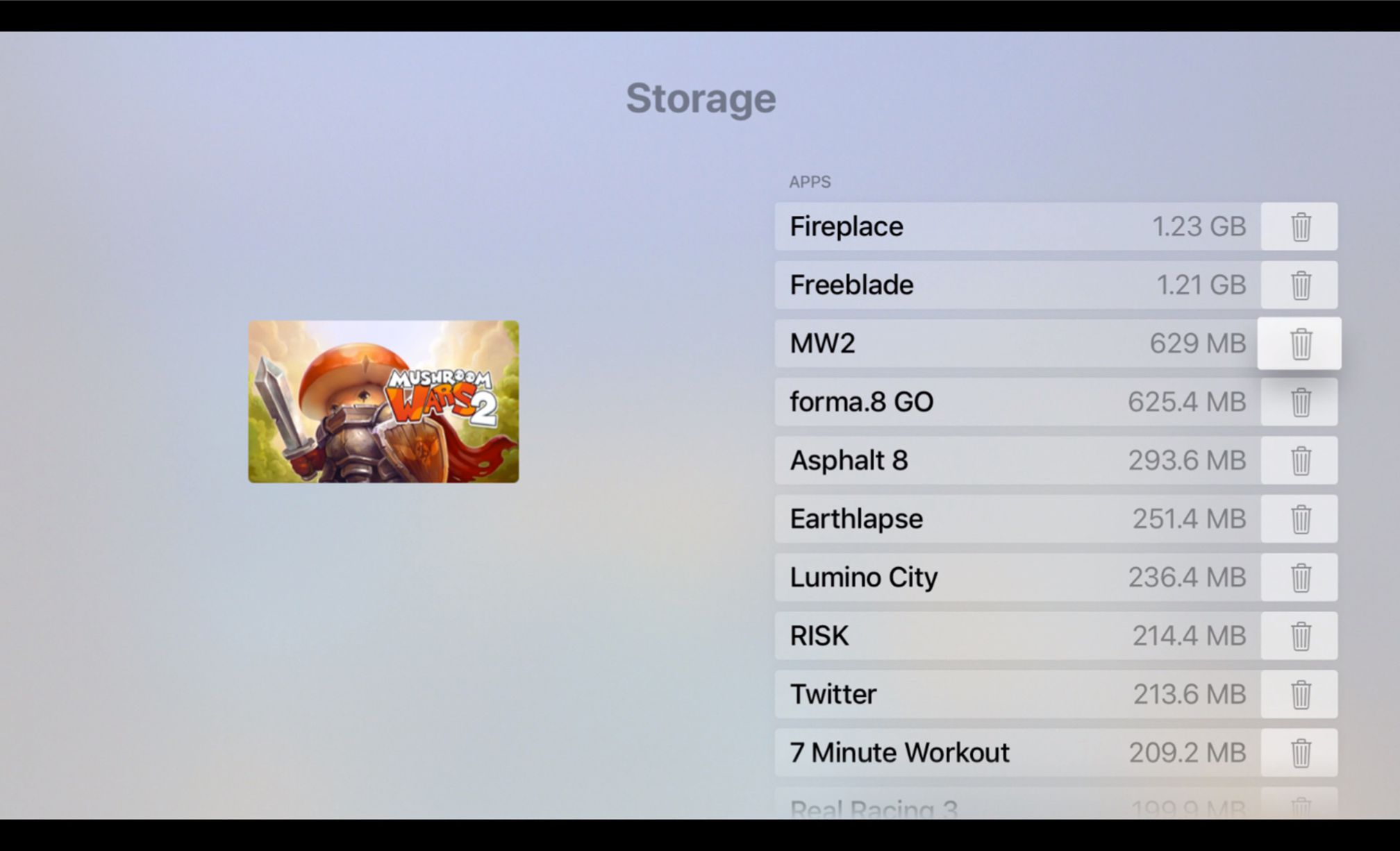Remove 7 Minute Workout via trash icon

coord(1300,752)
